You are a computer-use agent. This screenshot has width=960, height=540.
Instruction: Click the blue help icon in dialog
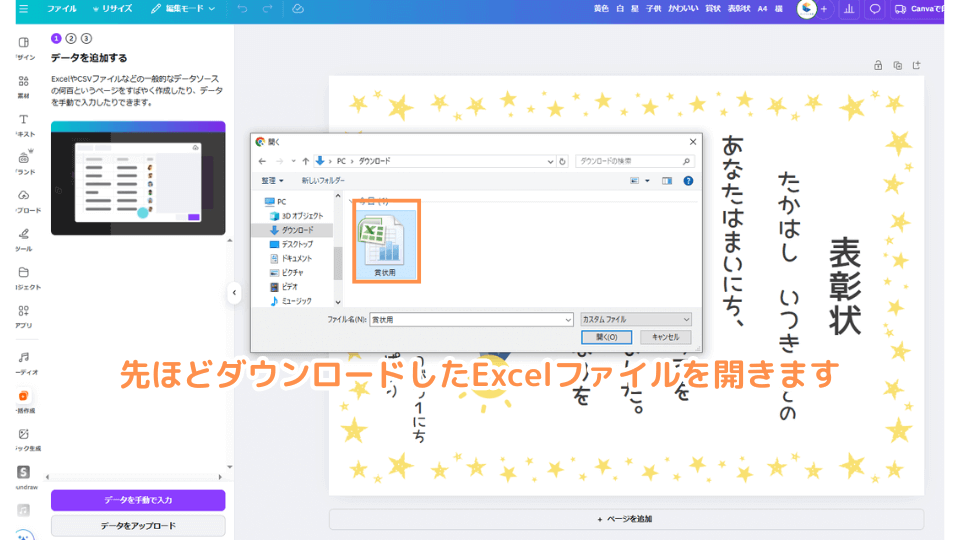pyautogui.click(x=688, y=181)
